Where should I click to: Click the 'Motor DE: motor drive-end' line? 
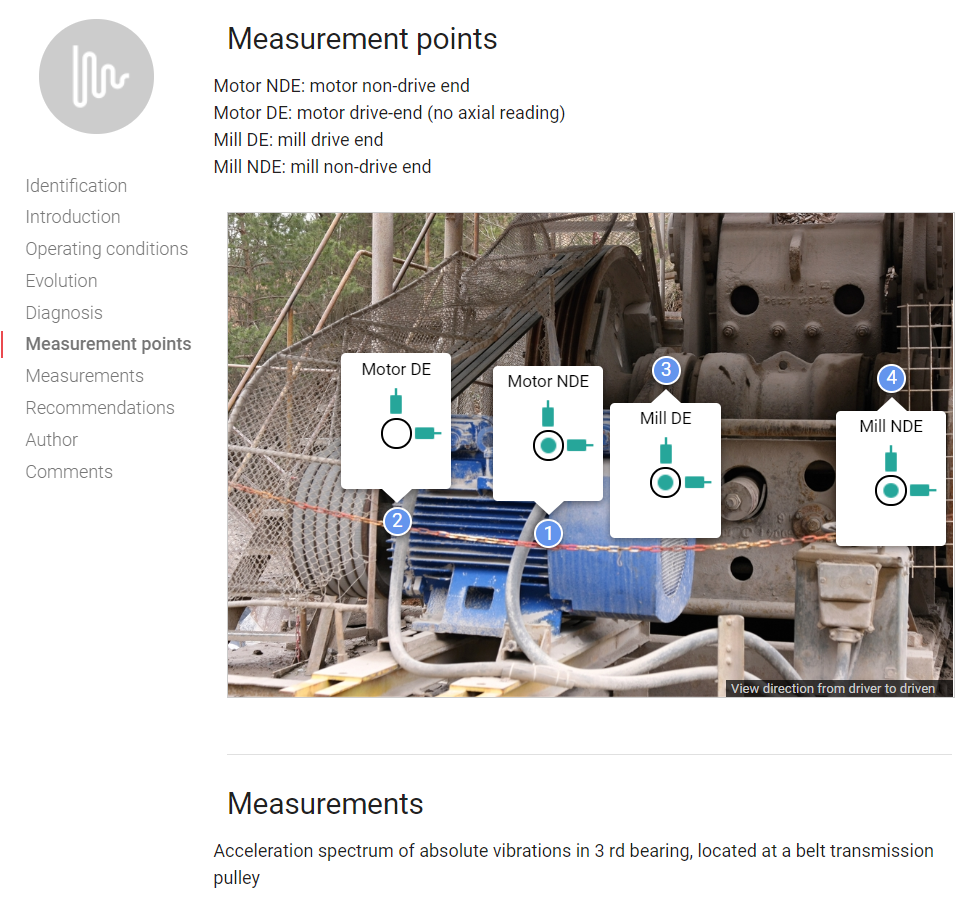tap(389, 112)
